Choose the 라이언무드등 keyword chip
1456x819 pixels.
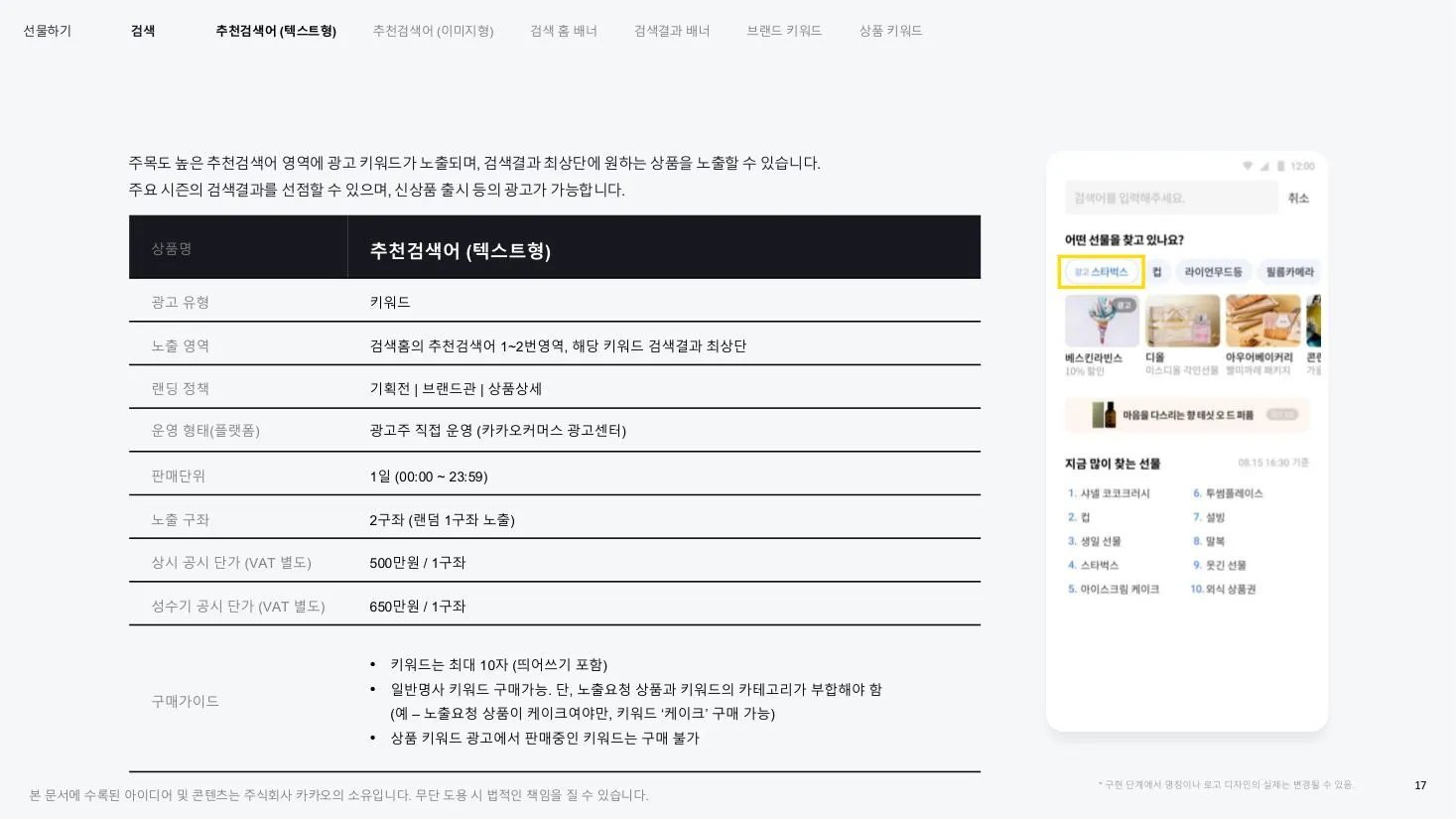tap(1213, 272)
